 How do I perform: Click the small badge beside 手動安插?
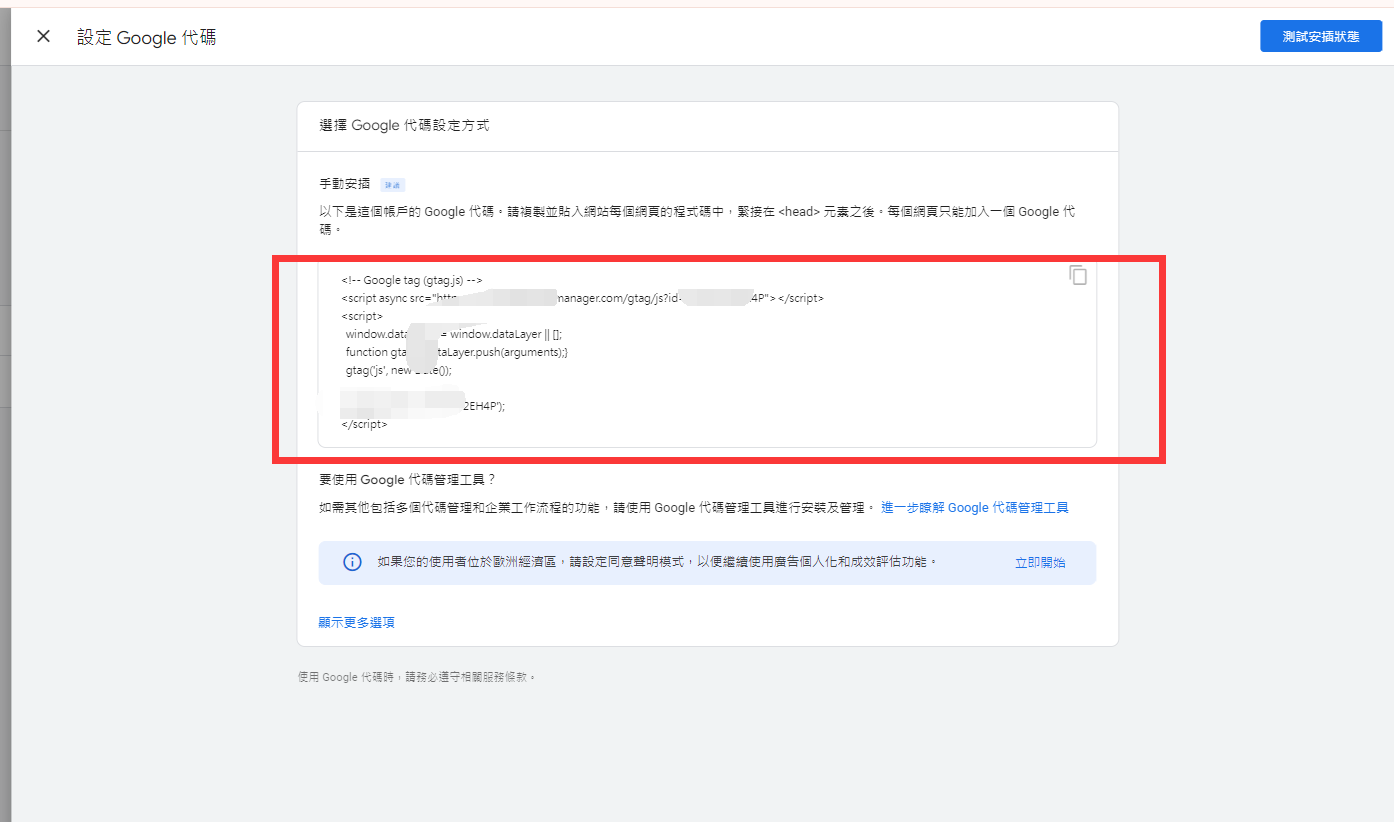pyautogui.click(x=392, y=185)
